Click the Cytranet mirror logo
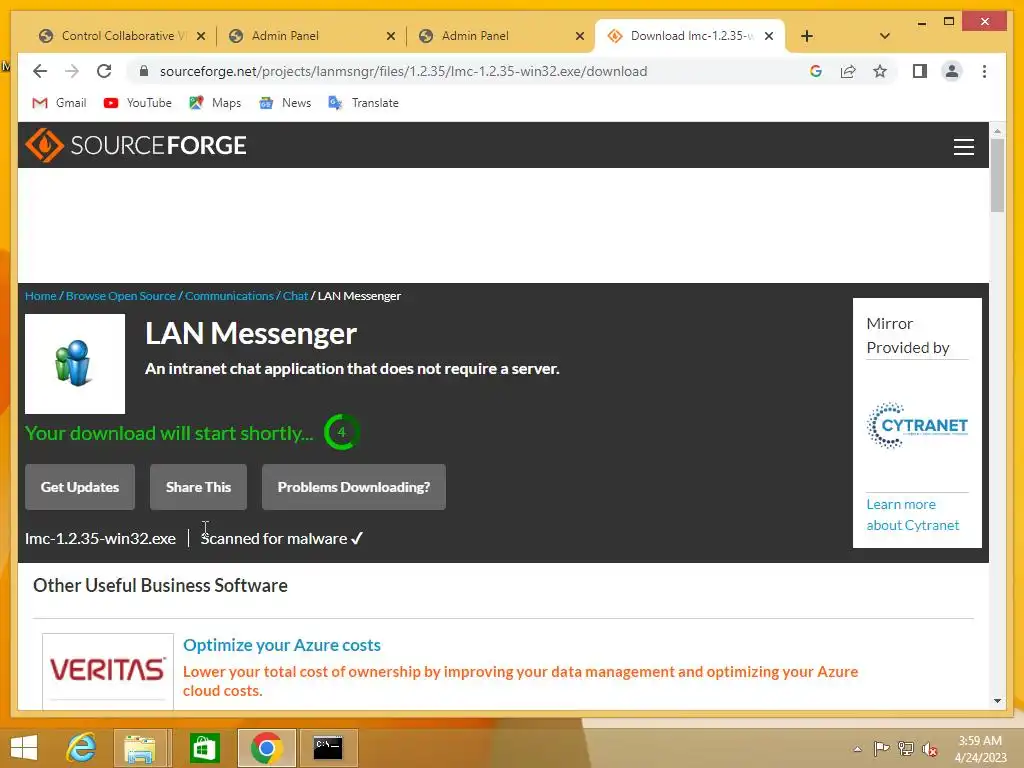Viewport: 1024px width, 768px height. click(917, 426)
